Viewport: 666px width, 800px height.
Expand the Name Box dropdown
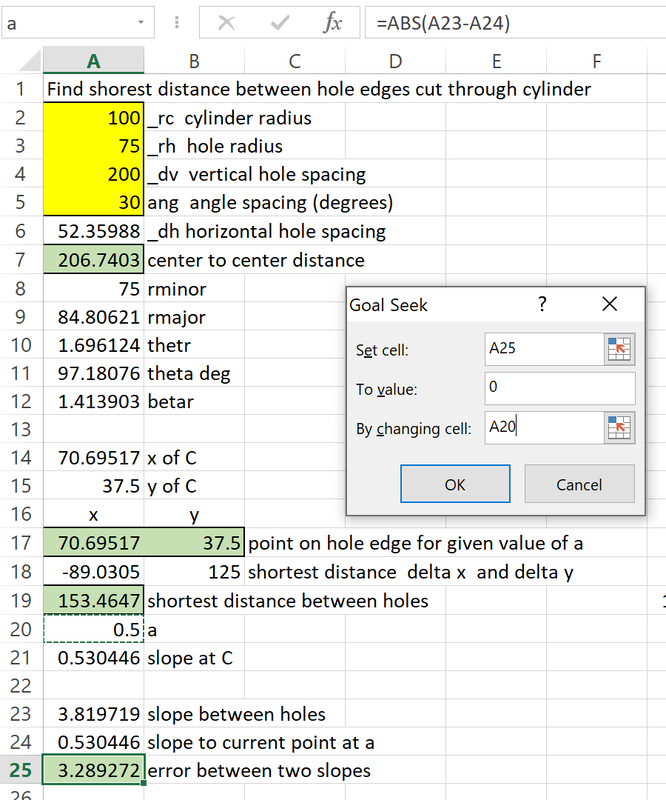click(x=140, y=22)
